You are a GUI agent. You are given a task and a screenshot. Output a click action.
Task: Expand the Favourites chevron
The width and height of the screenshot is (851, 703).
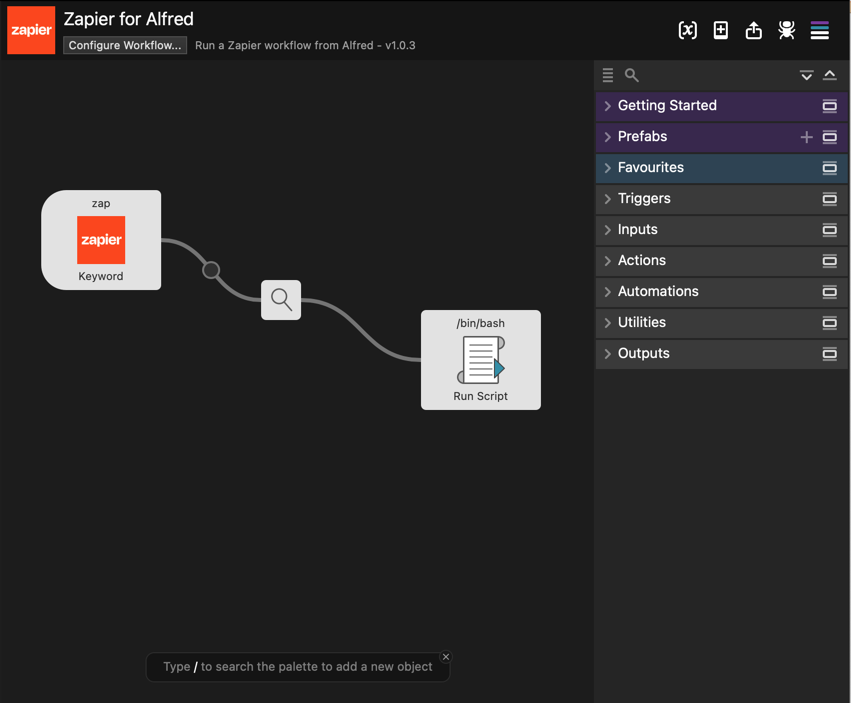pyautogui.click(x=607, y=168)
